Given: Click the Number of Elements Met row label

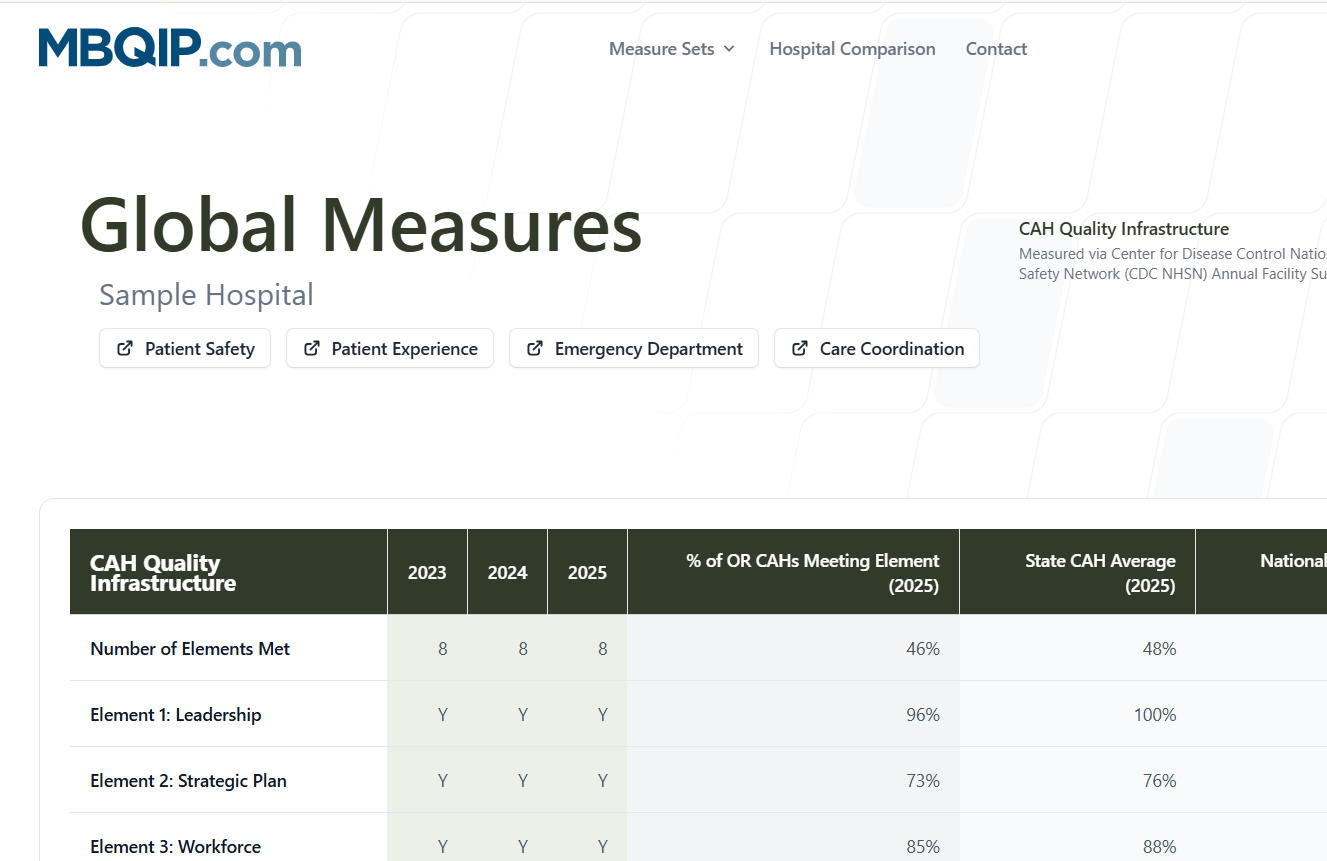Looking at the screenshot, I should (190, 649).
